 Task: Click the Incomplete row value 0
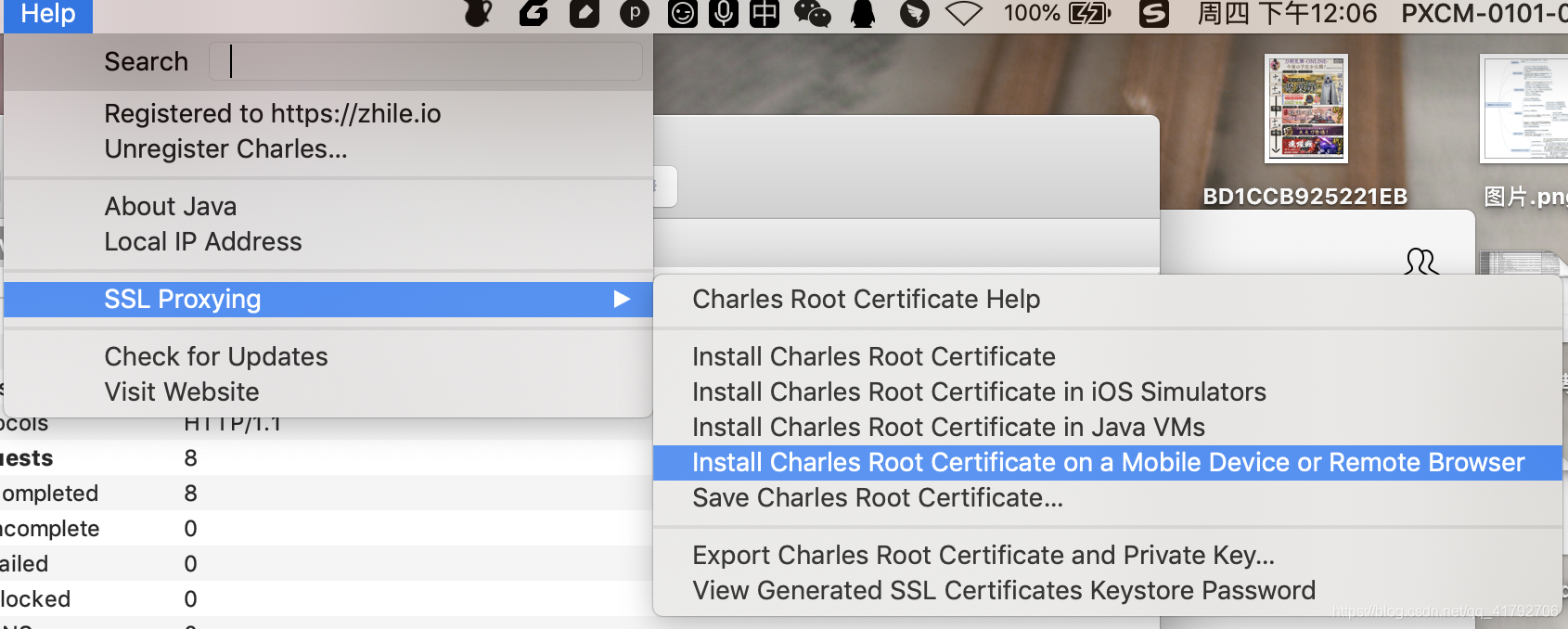(x=190, y=529)
